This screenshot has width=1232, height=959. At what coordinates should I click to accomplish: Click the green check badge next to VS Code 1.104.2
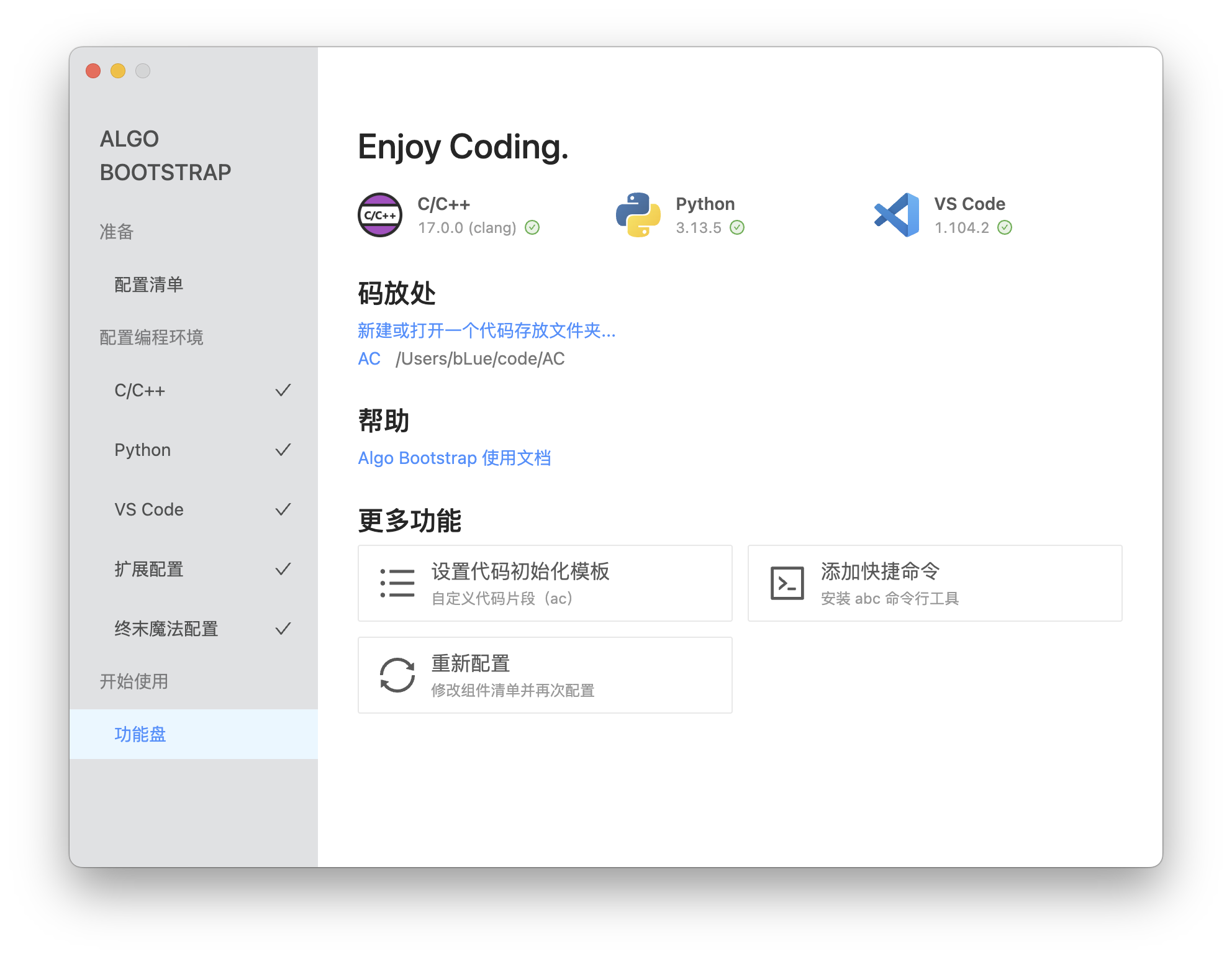pyautogui.click(x=1005, y=228)
